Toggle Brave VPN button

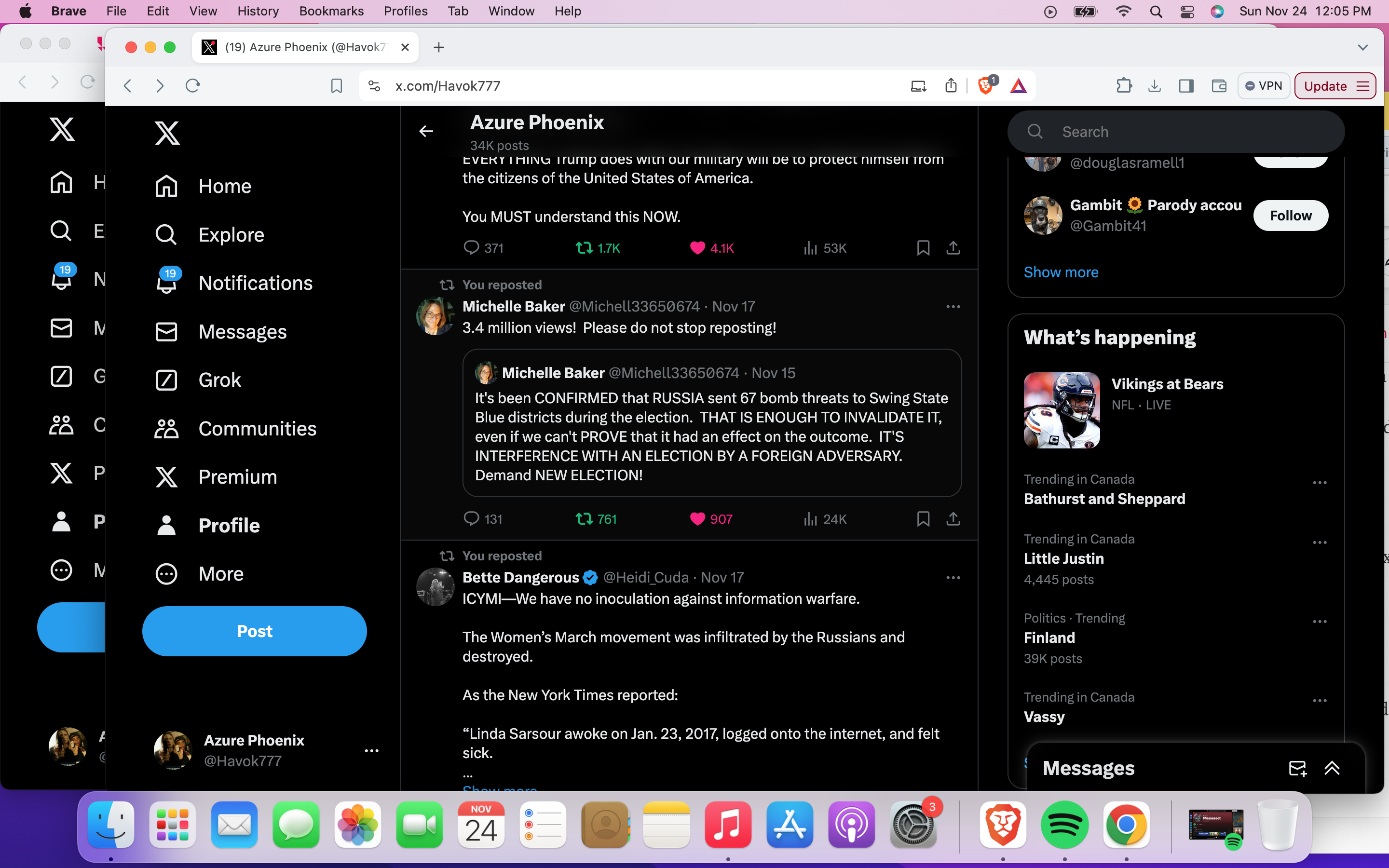(1263, 86)
